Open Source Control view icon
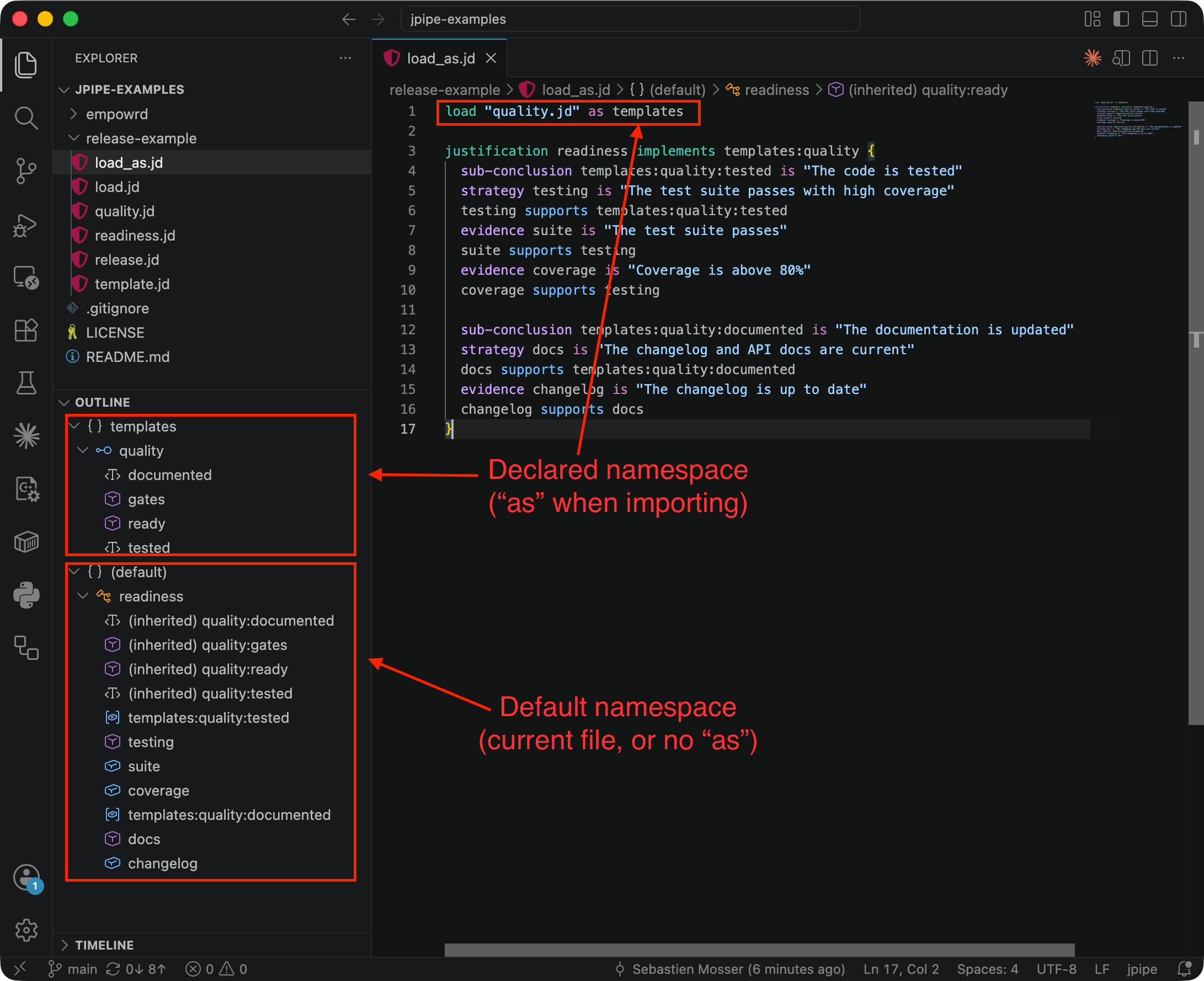 coord(26,171)
